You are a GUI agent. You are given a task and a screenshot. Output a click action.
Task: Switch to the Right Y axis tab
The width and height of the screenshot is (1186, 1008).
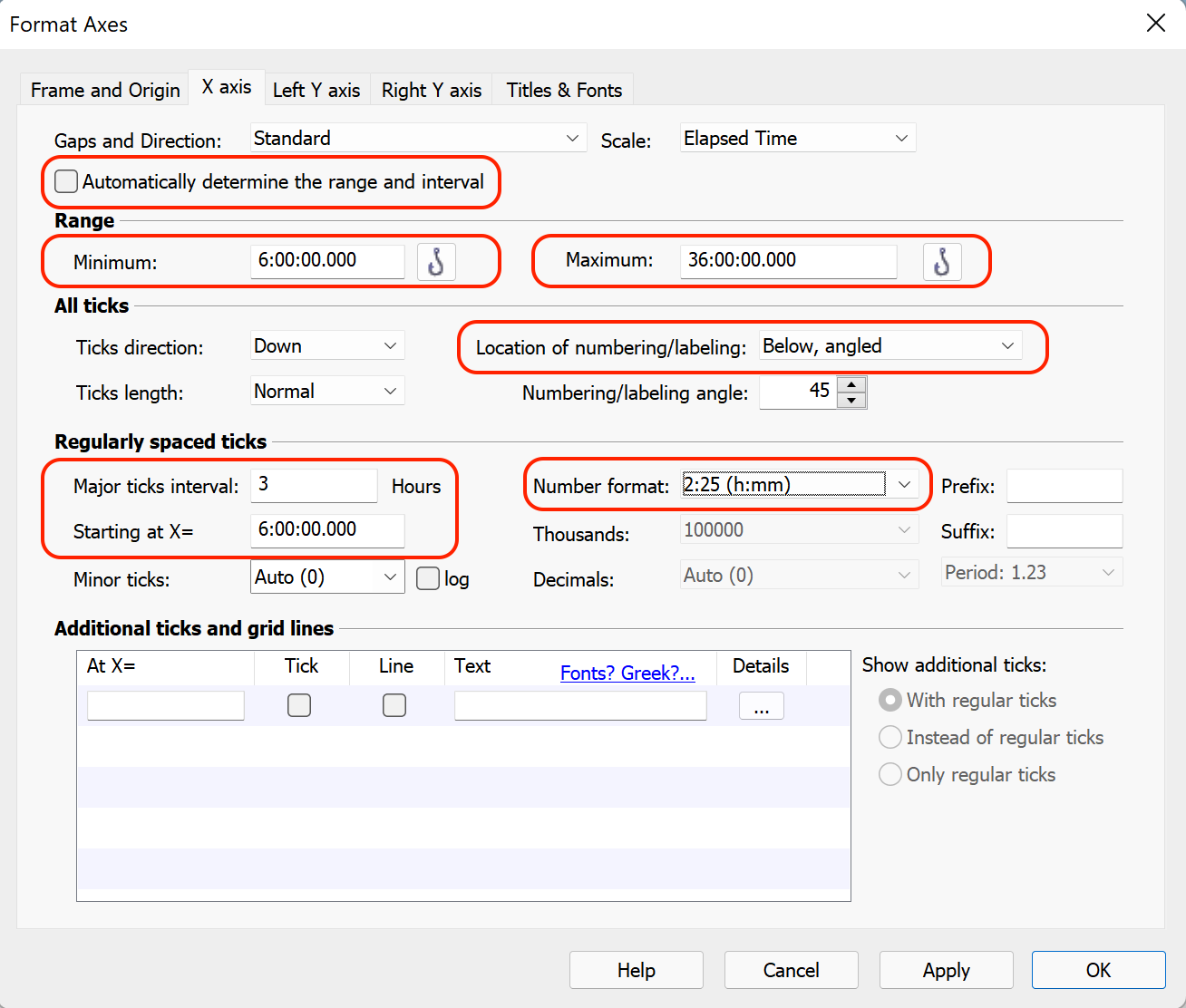432,90
